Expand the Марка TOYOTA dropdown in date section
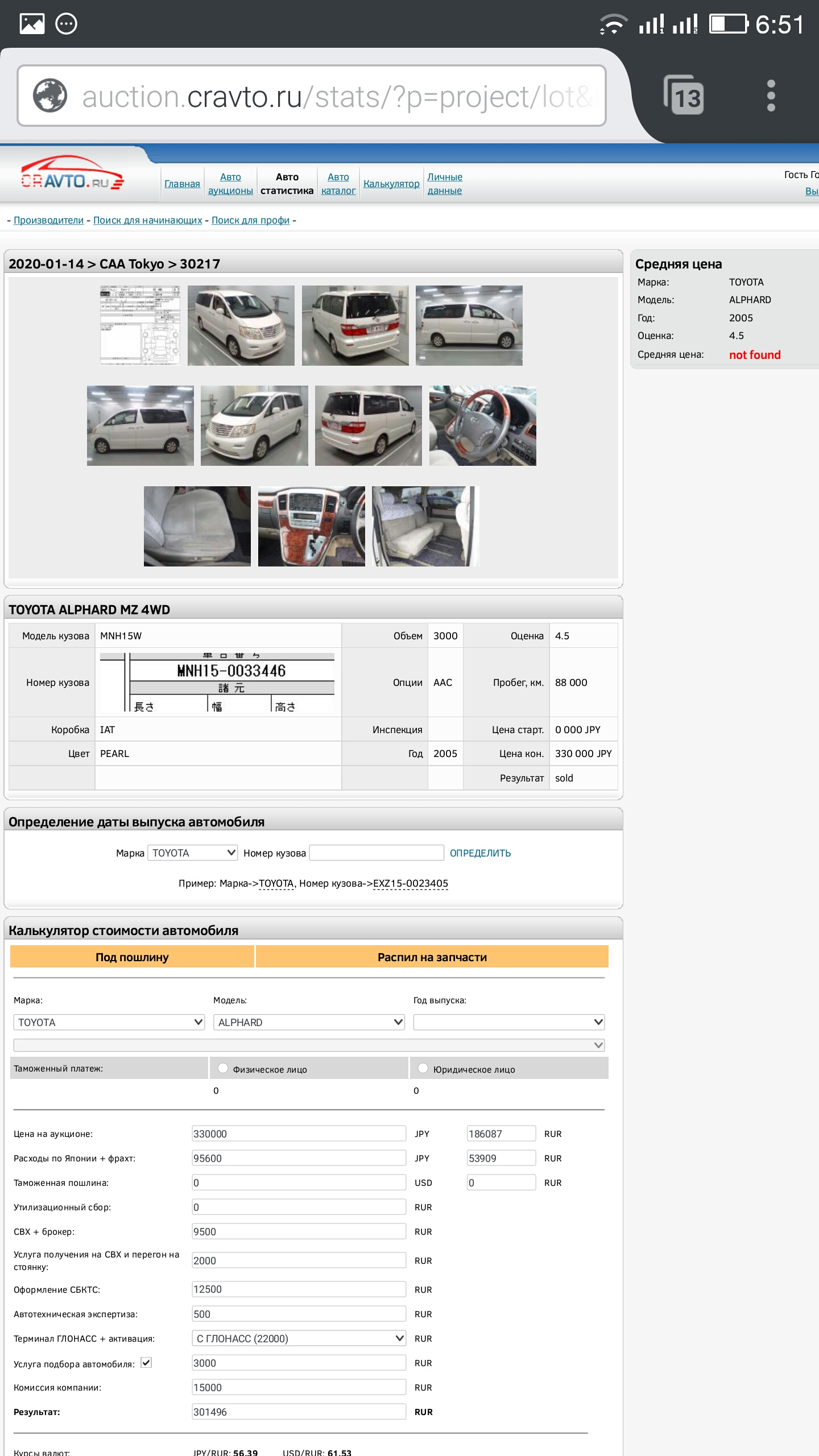 [193, 853]
